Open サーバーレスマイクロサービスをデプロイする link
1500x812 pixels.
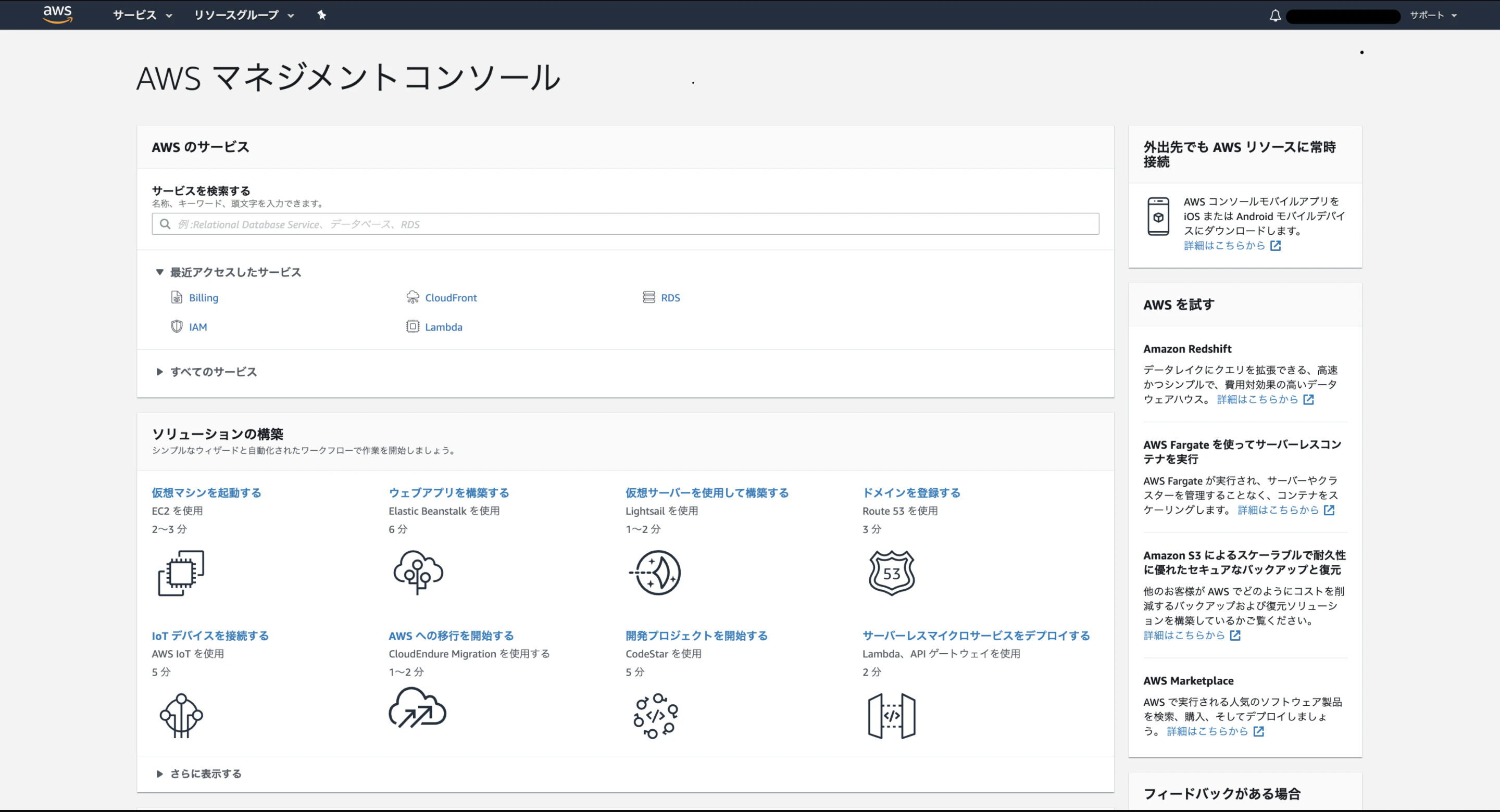[976, 635]
